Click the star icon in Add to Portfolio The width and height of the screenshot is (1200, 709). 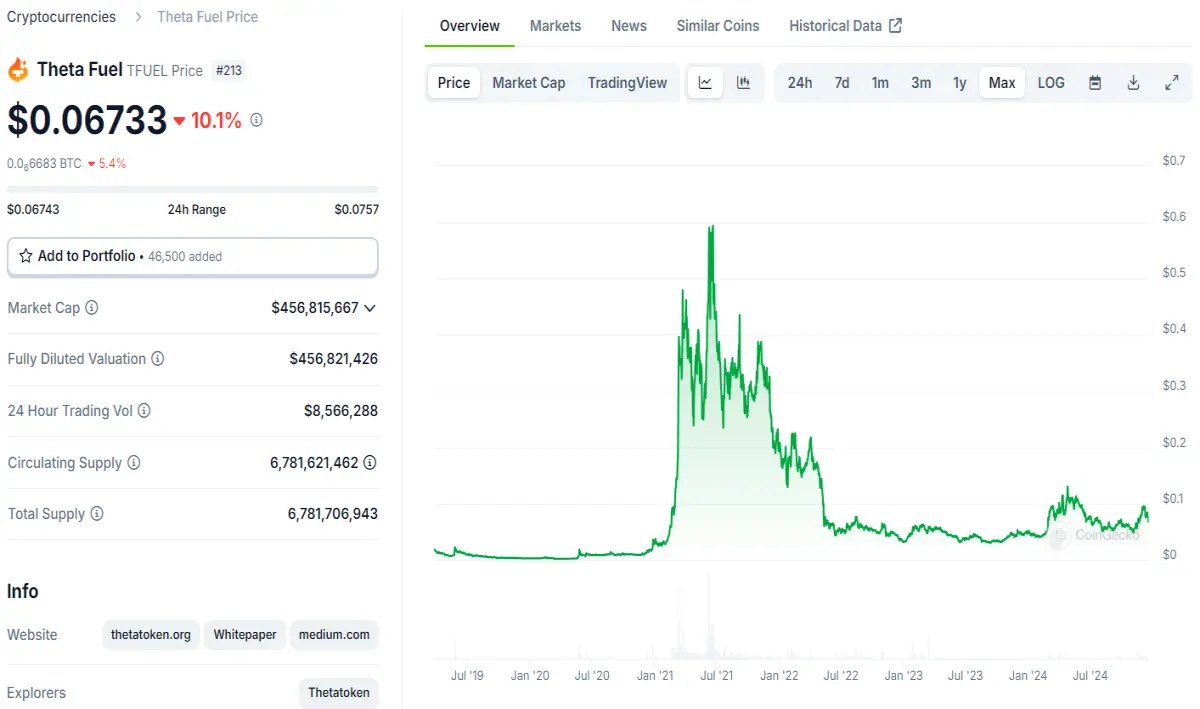click(26, 256)
